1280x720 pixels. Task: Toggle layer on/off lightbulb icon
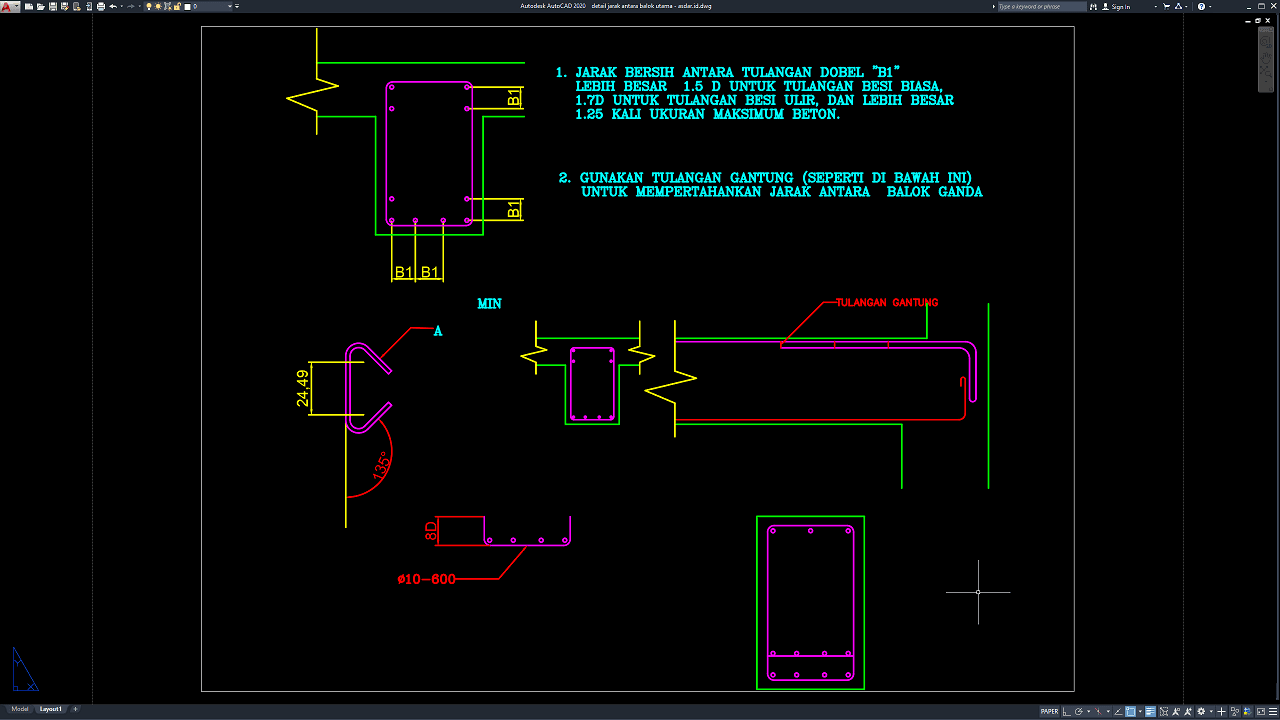[150, 6]
